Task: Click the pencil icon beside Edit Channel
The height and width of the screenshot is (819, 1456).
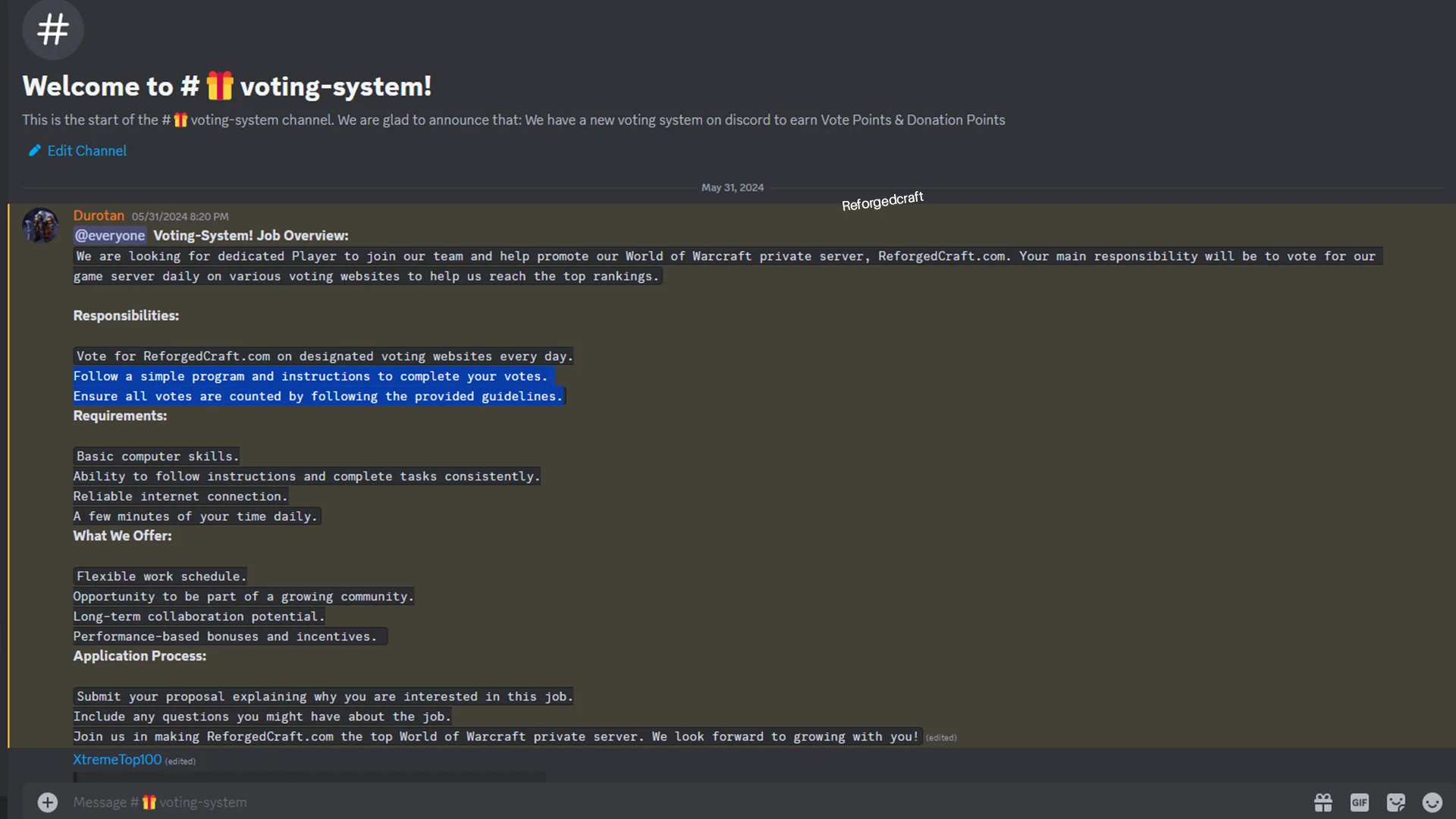Action: tap(34, 151)
